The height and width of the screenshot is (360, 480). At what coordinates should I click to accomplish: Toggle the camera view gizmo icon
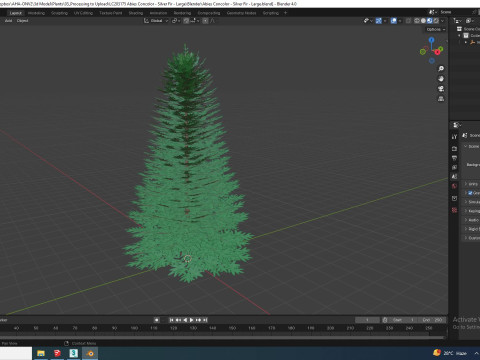[x=441, y=89]
